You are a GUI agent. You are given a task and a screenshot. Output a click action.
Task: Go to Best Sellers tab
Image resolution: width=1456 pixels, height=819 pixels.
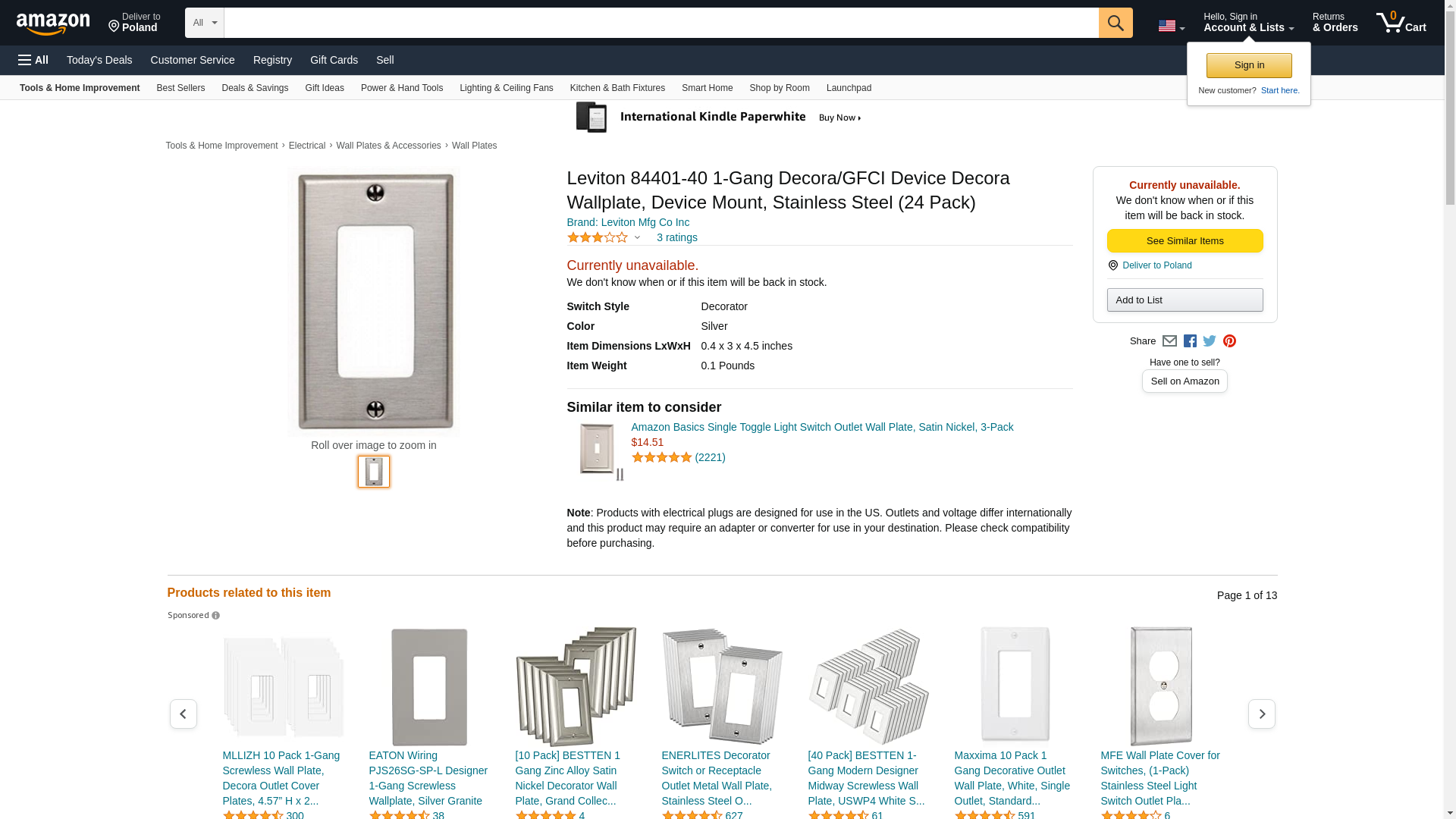click(x=180, y=88)
